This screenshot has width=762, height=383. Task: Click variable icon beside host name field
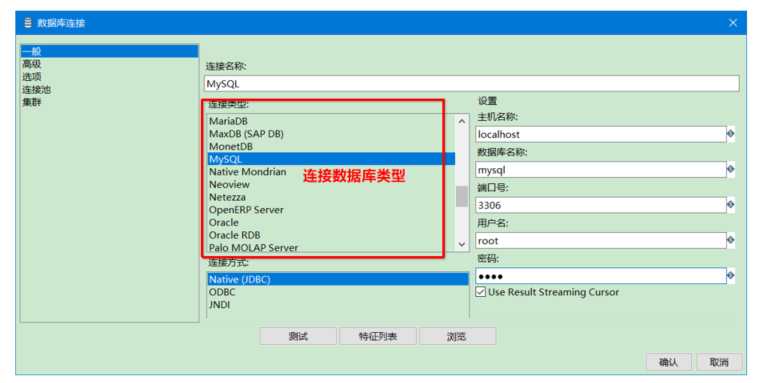730,134
